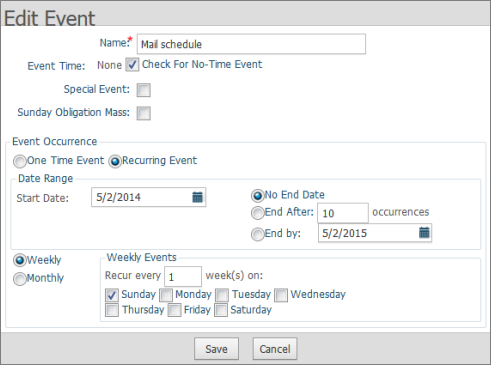Choose the Weekly recurrence radio button
Image resolution: width=491 pixels, height=365 pixels.
coord(20,260)
